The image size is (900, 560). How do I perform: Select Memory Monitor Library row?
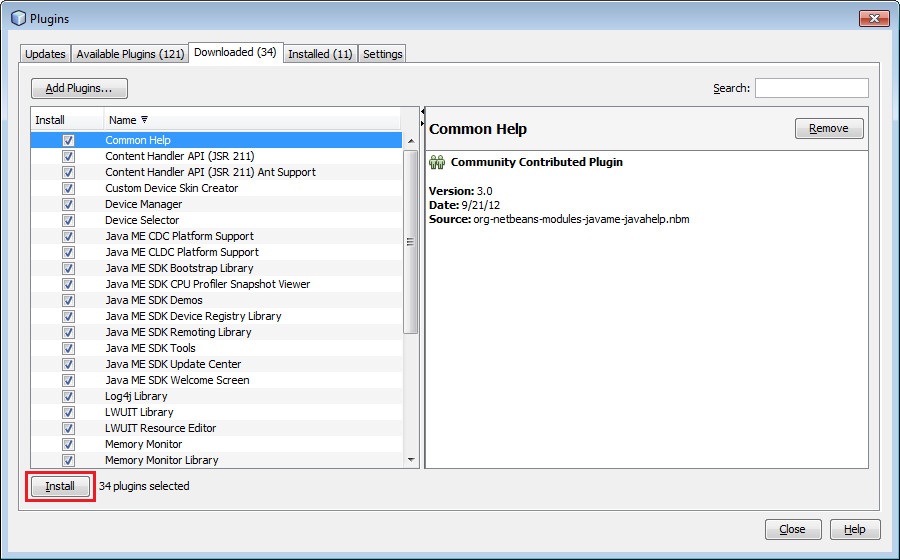[x=216, y=460]
